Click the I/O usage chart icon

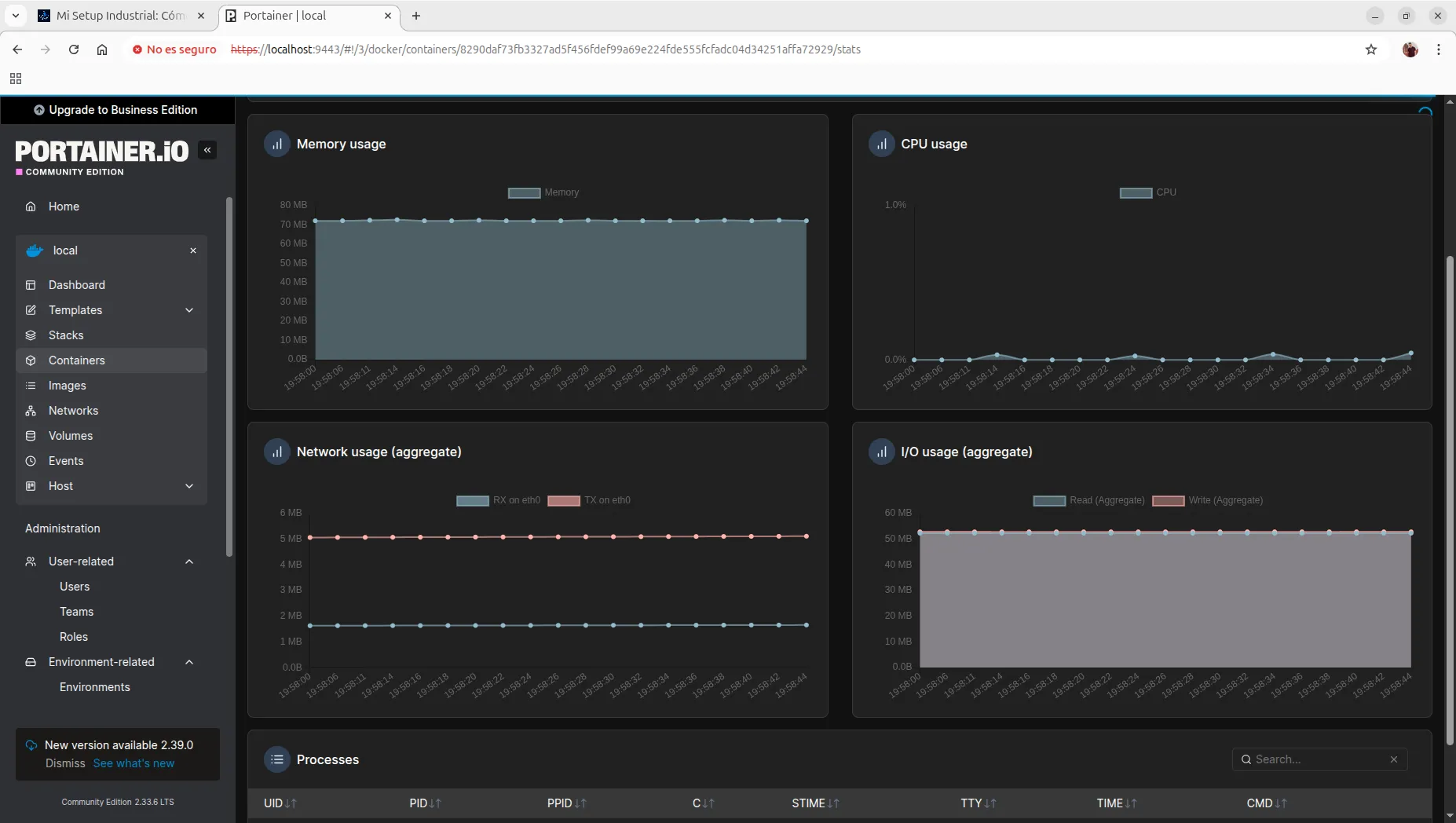(x=882, y=452)
